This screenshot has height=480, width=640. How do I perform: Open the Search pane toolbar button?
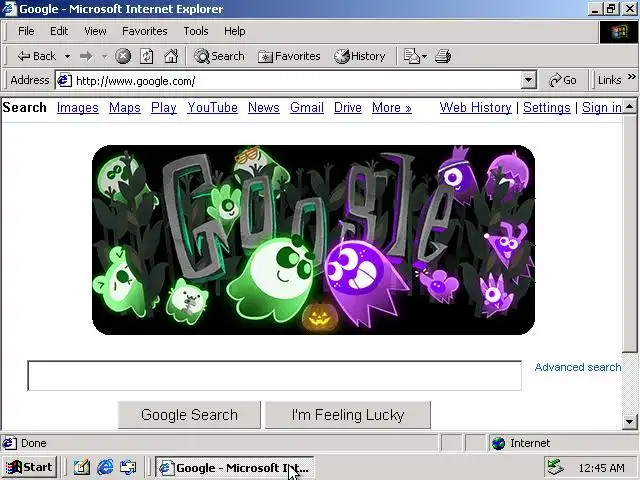(219, 56)
